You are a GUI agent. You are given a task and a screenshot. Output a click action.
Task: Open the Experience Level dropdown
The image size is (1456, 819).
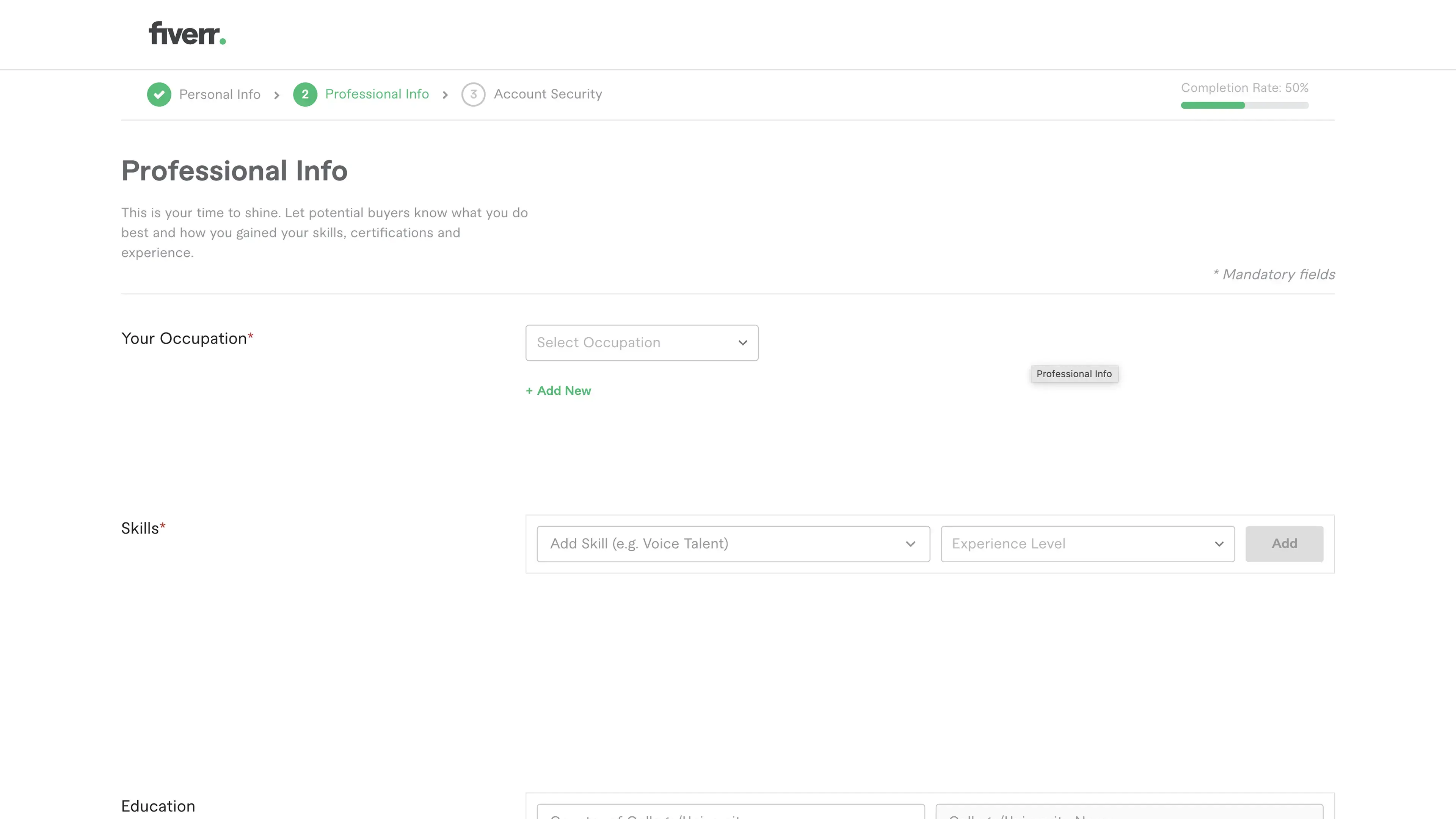pos(1087,544)
